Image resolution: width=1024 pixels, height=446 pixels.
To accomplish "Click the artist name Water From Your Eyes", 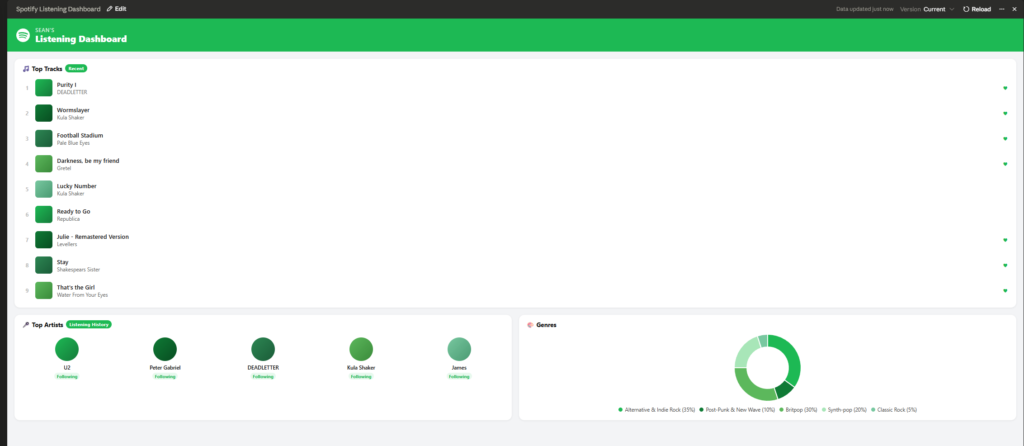I will (82, 295).
